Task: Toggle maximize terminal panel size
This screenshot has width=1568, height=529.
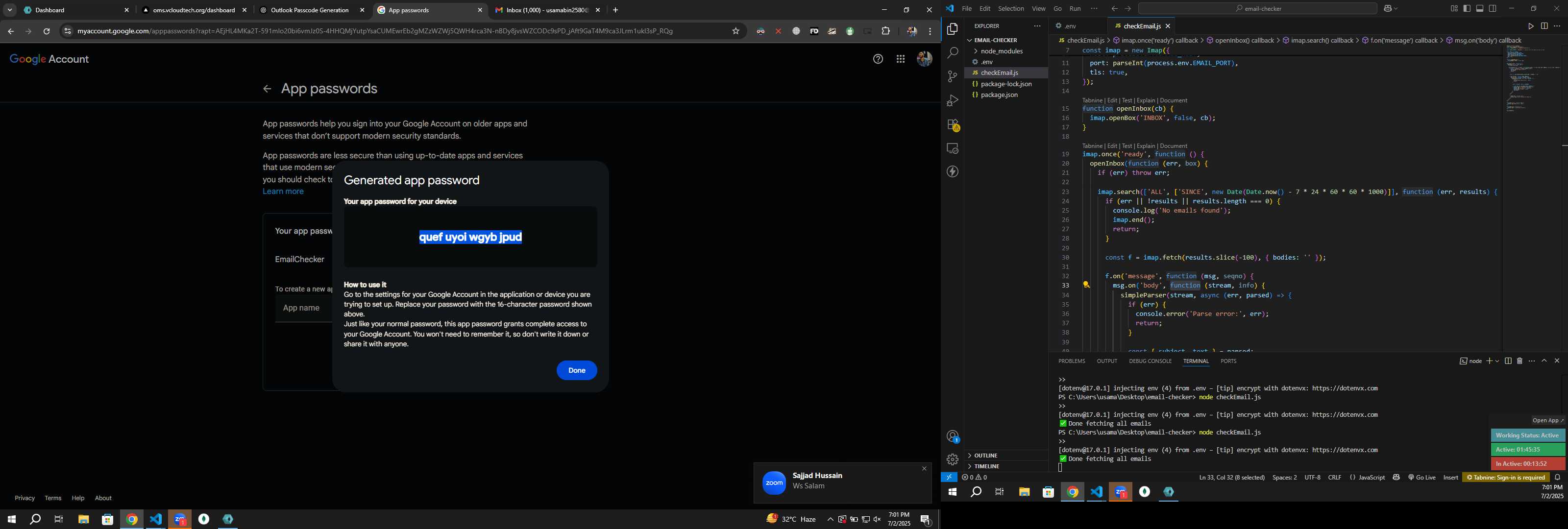Action: pyautogui.click(x=1544, y=361)
